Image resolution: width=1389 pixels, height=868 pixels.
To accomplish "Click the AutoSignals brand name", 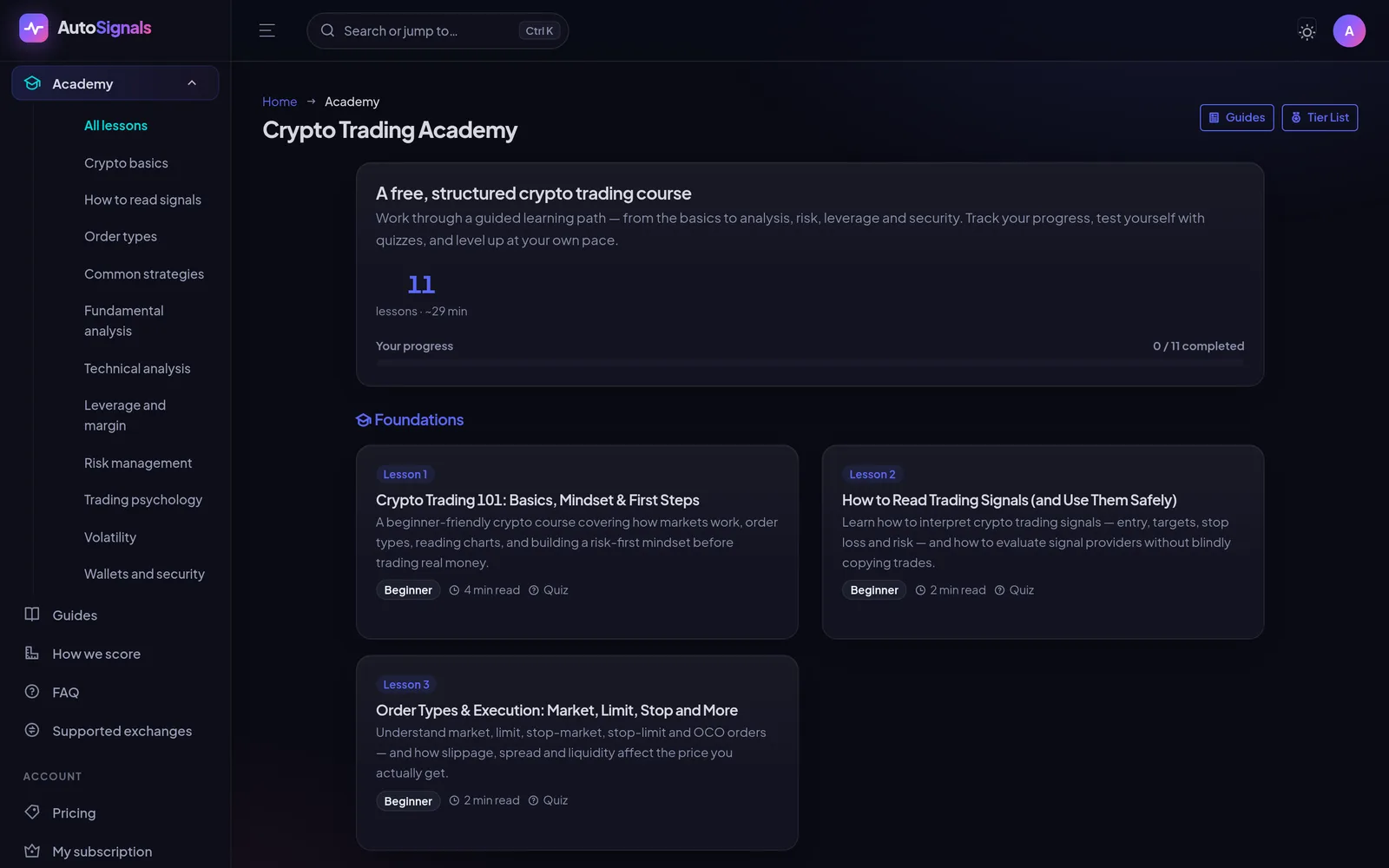I will coord(104,28).
